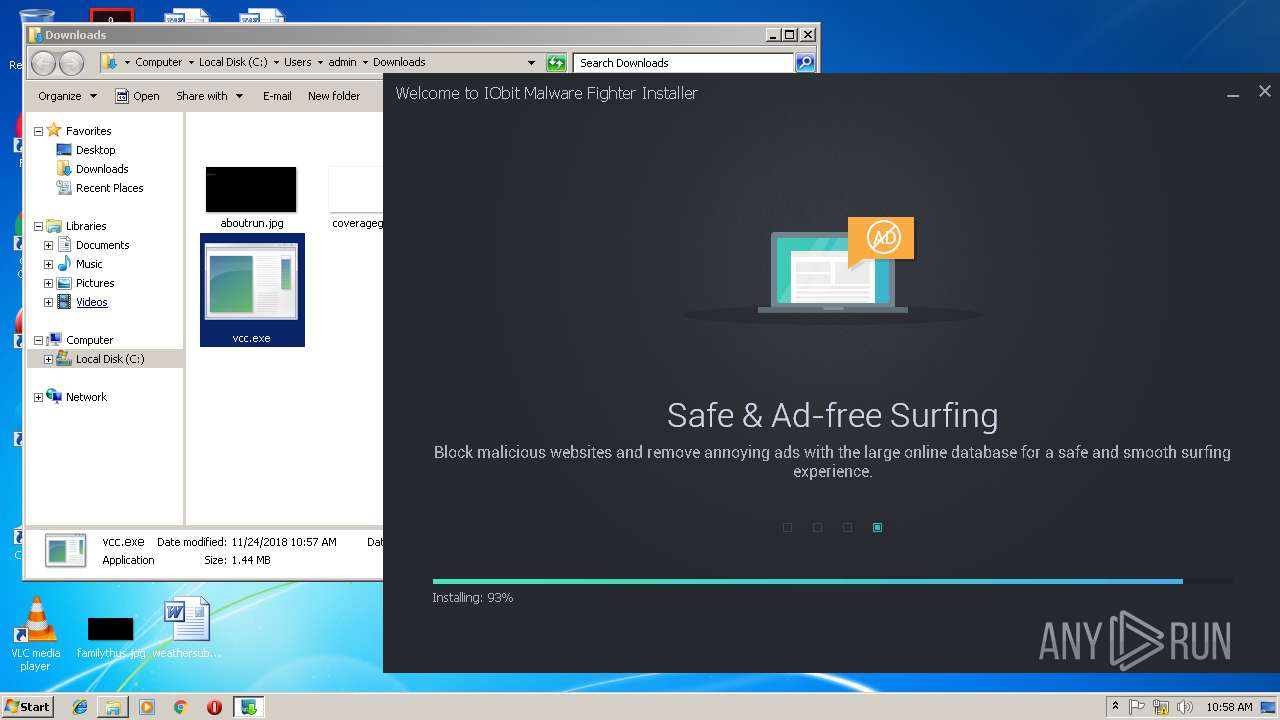Open Recent Places in Favorites
The width and height of the screenshot is (1280, 720).
coord(109,188)
